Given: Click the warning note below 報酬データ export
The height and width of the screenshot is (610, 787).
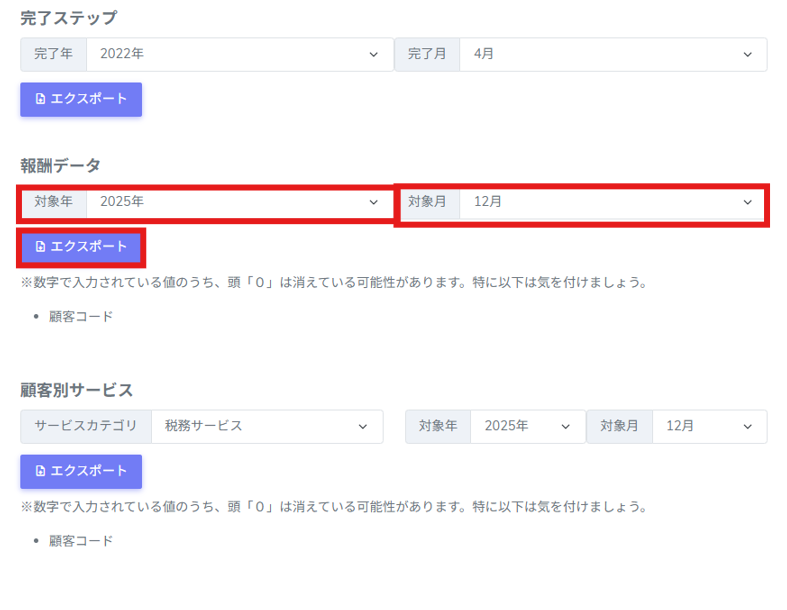Looking at the screenshot, I should point(333,283).
